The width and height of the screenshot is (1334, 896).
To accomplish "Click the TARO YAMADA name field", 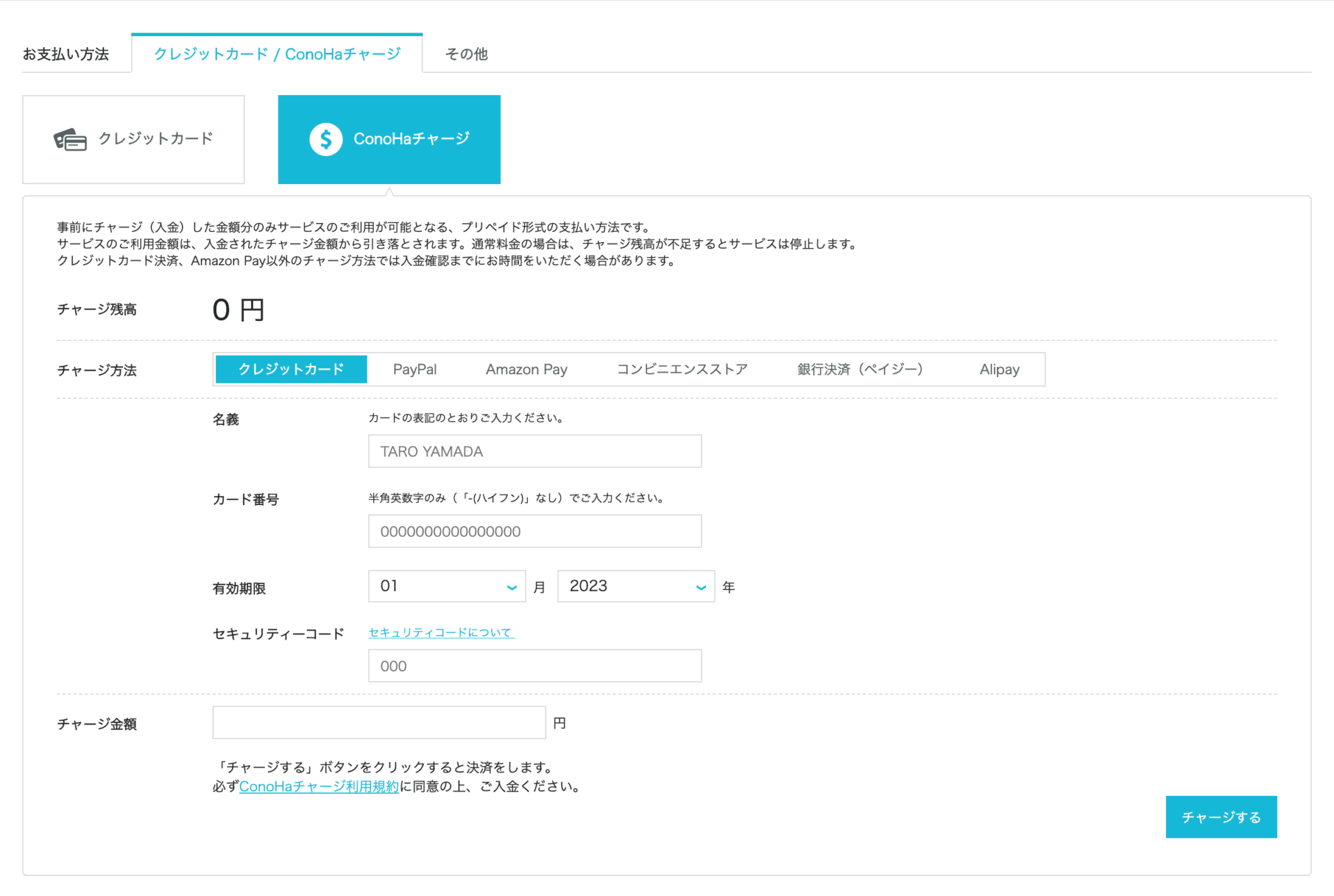I will pyautogui.click(x=534, y=451).
